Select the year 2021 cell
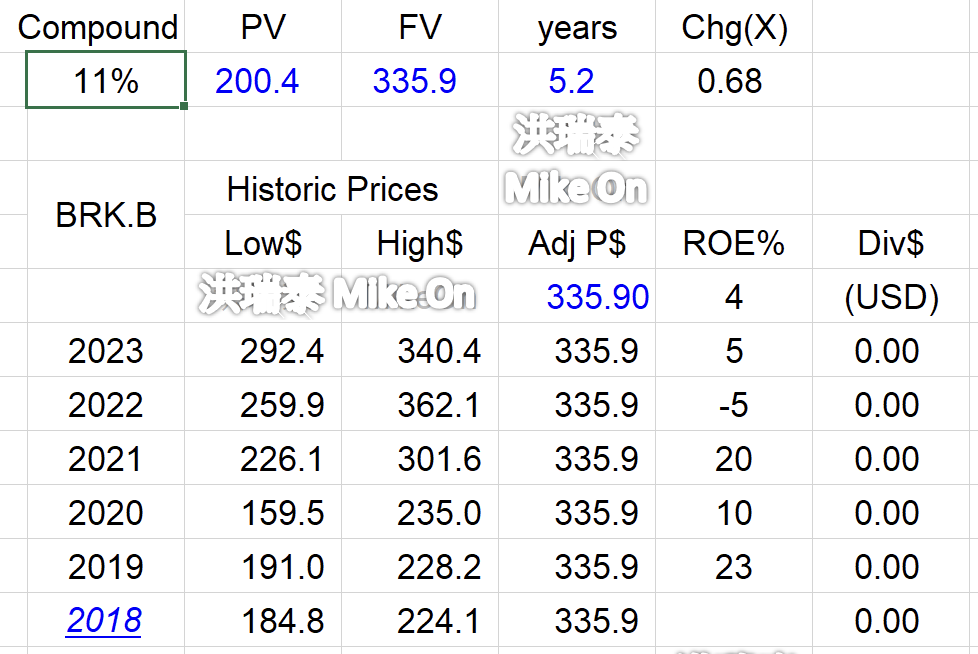The width and height of the screenshot is (978, 654). [104, 459]
